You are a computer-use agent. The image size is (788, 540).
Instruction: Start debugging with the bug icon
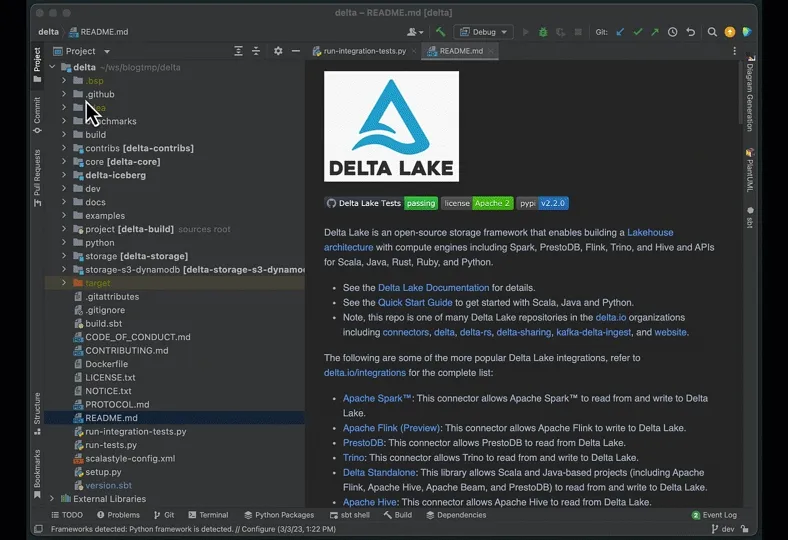543,32
